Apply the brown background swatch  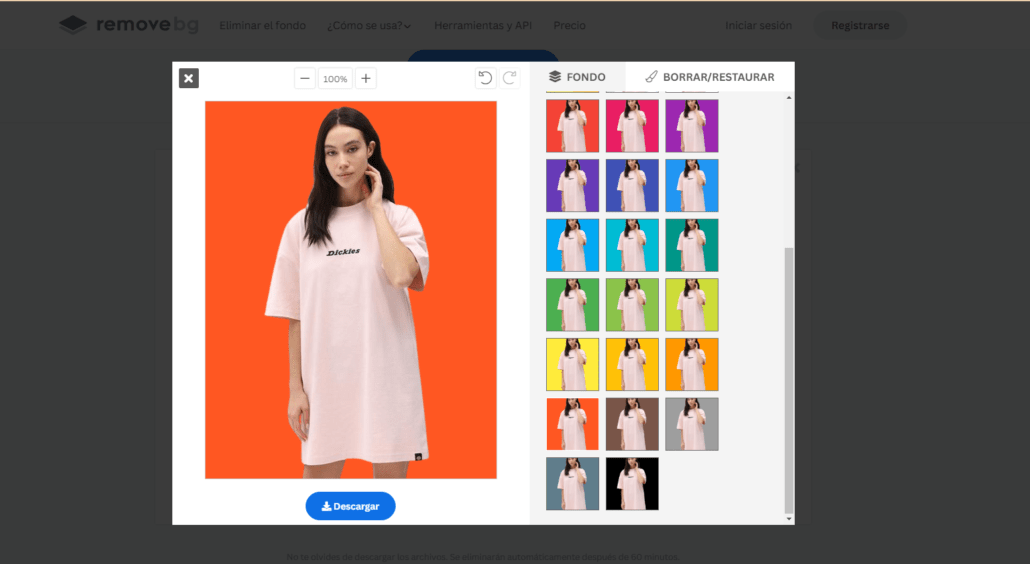632,424
